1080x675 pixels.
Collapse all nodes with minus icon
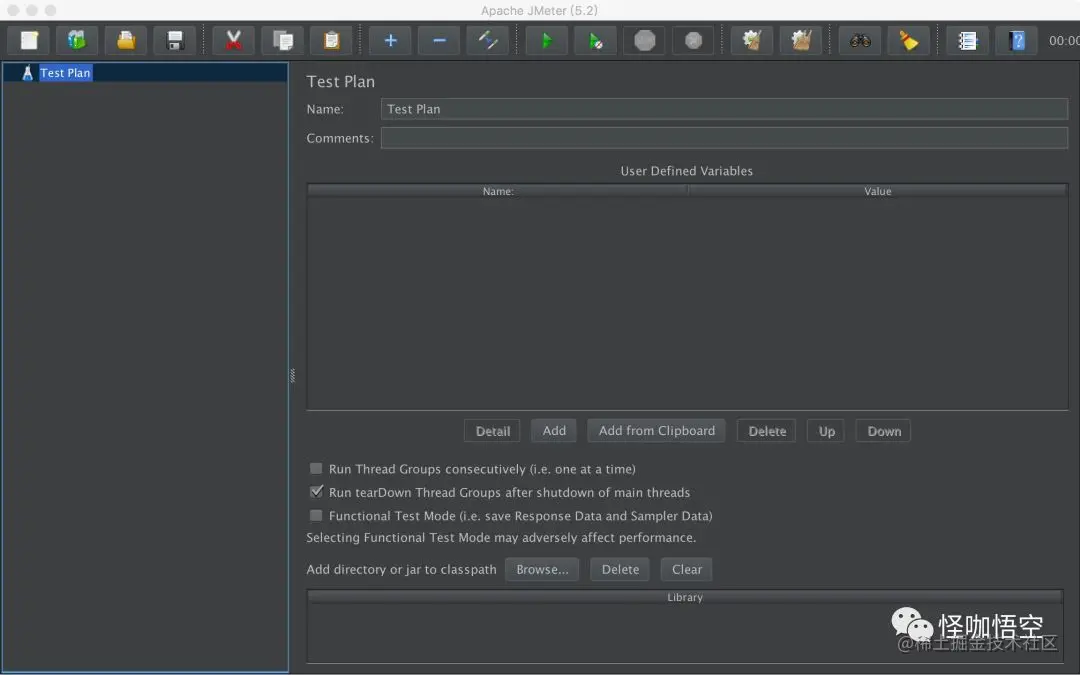tap(439, 41)
